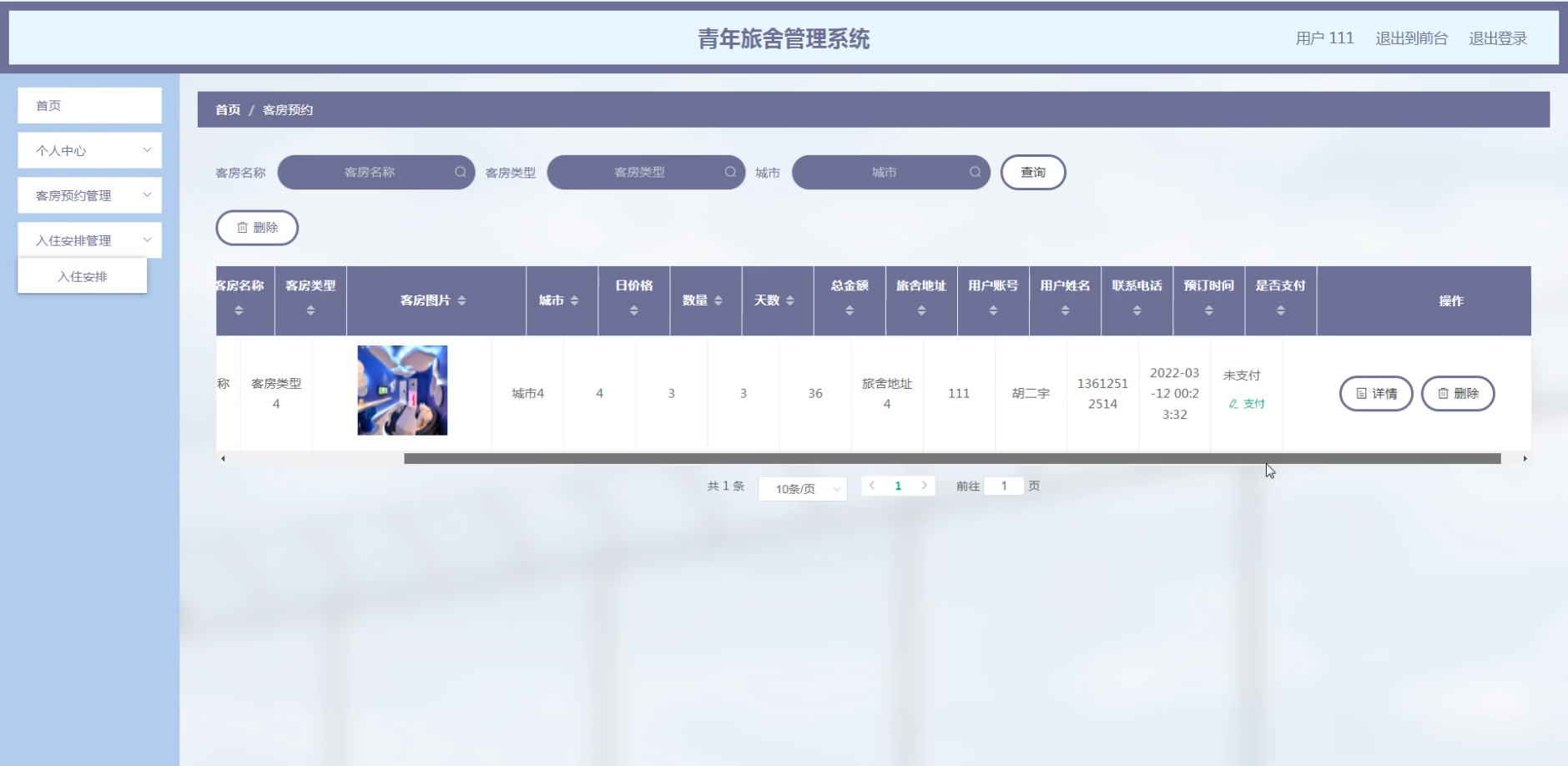Expand 客房预约管理 sidebar menu

click(90, 195)
